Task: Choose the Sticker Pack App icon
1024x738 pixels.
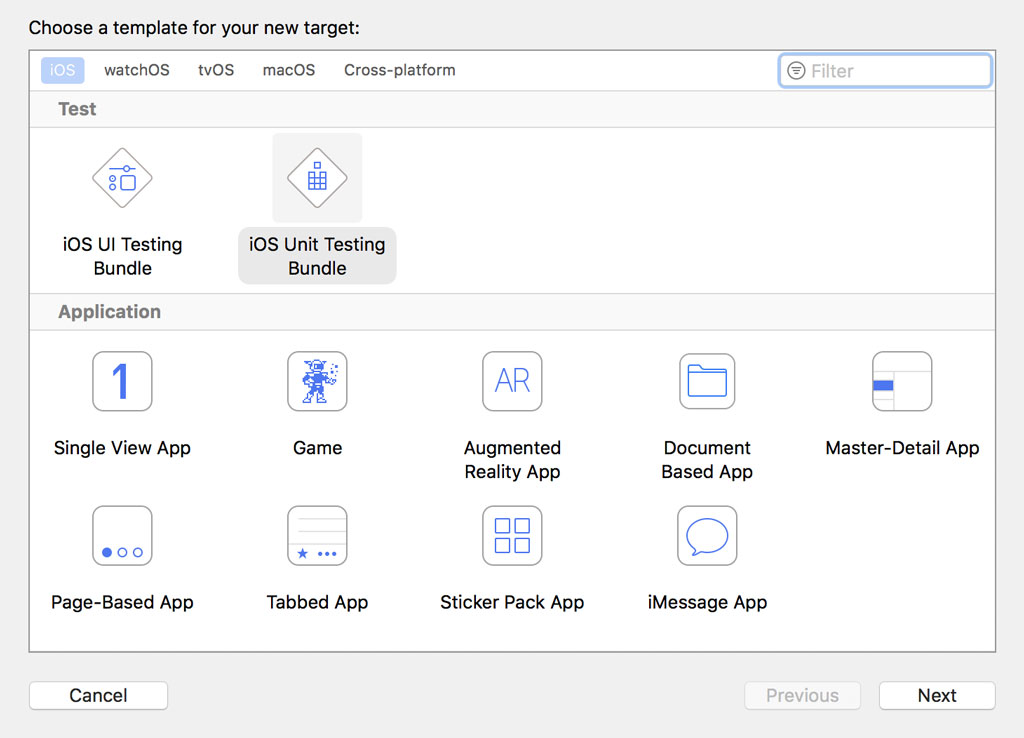Action: pos(512,536)
